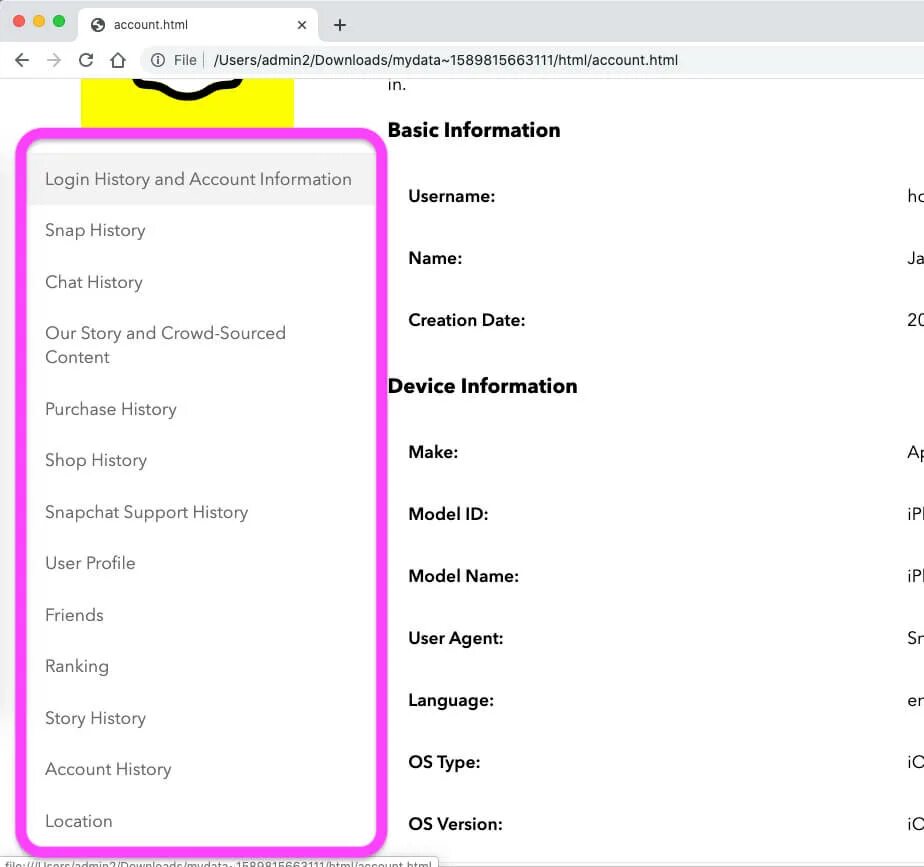Close the account.html tab

[x=302, y=25]
